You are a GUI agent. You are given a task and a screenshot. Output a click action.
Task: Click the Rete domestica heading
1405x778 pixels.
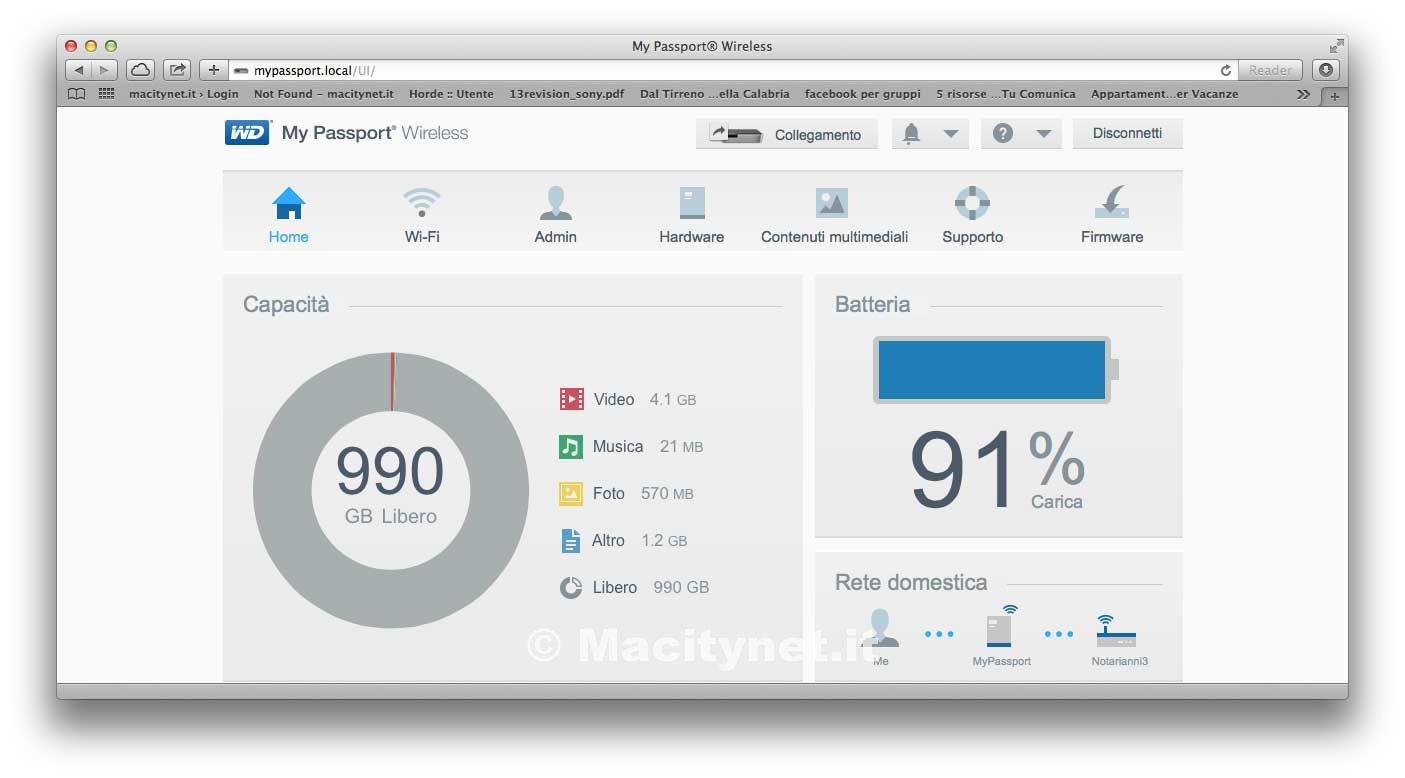(x=911, y=582)
